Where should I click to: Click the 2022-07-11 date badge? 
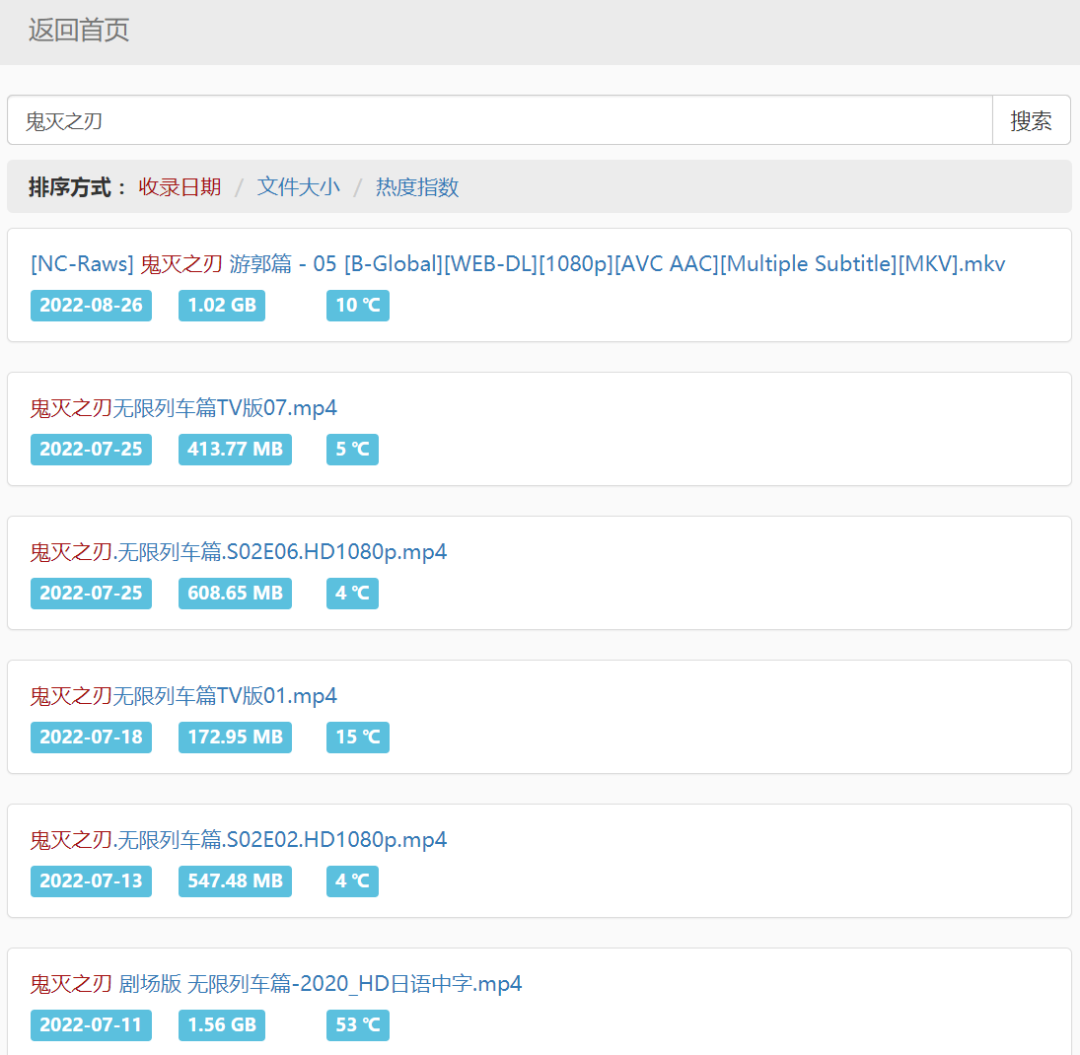(91, 1025)
